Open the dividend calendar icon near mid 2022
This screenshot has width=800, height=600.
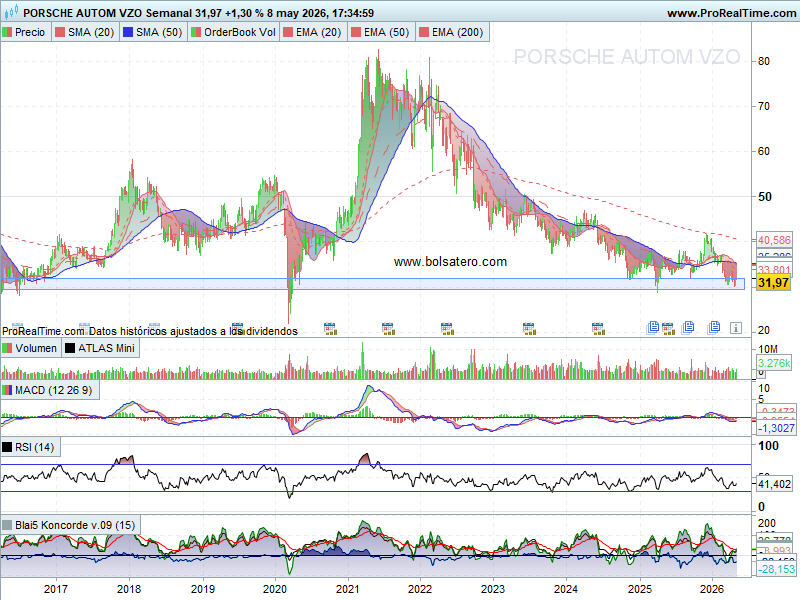[x=447, y=328]
